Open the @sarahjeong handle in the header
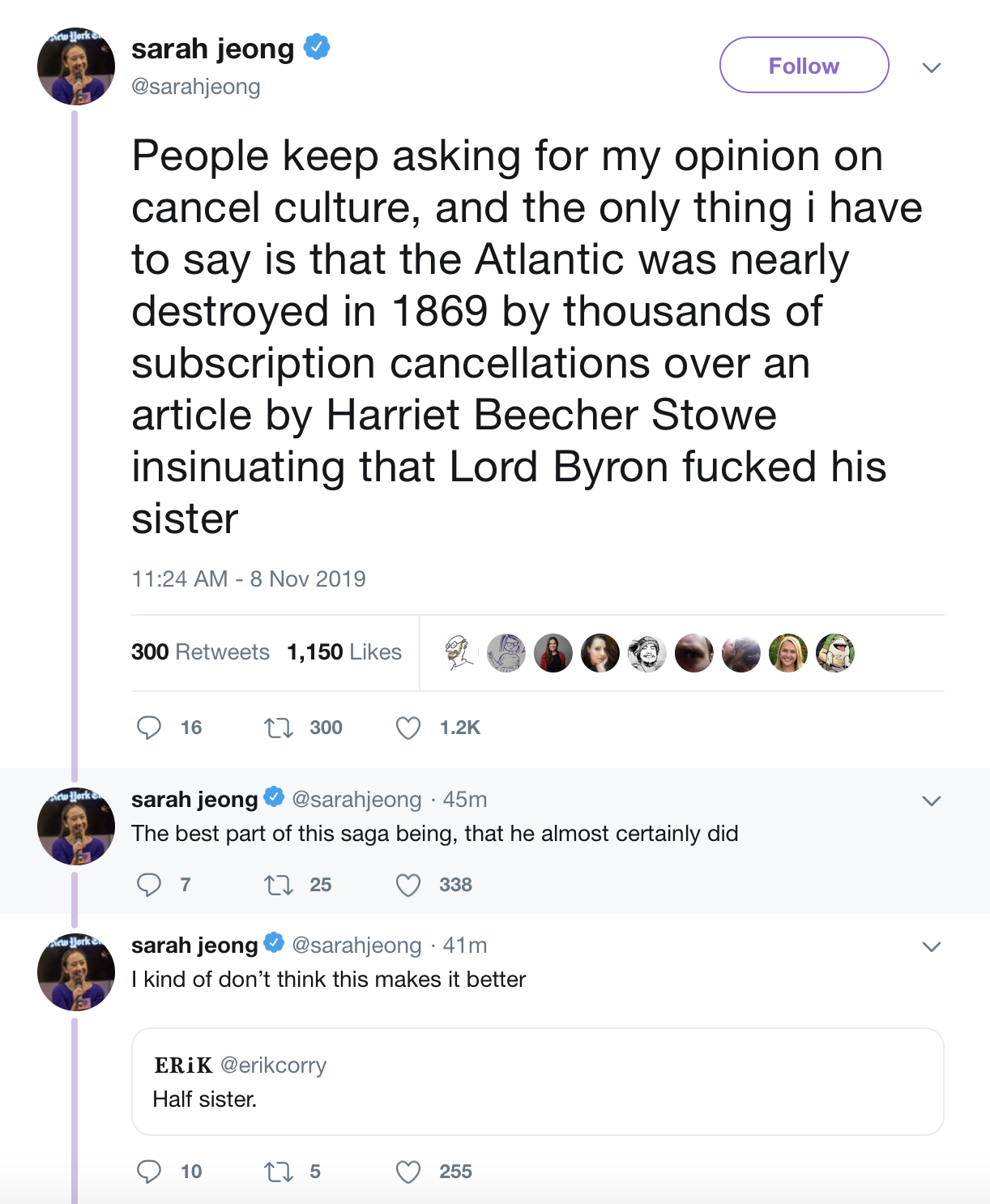 [196, 87]
